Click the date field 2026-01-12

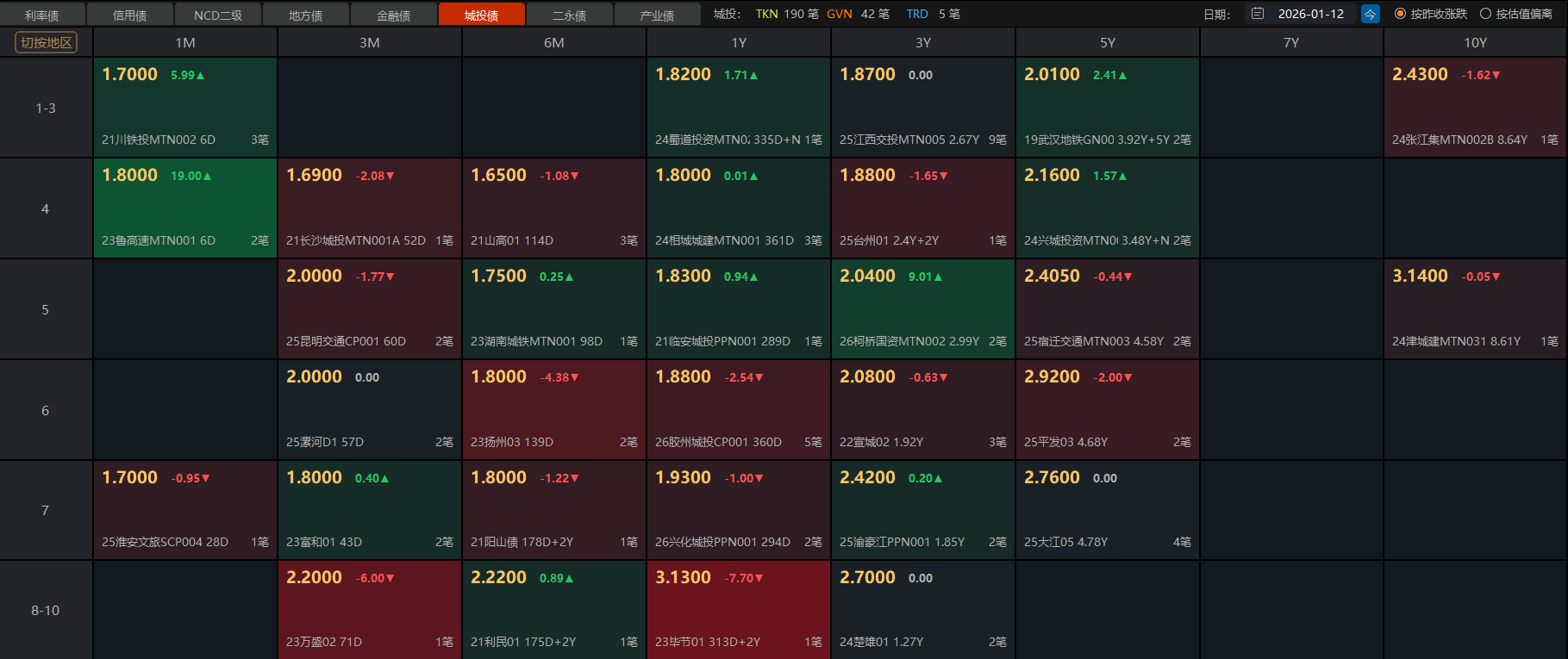[x=1310, y=14]
